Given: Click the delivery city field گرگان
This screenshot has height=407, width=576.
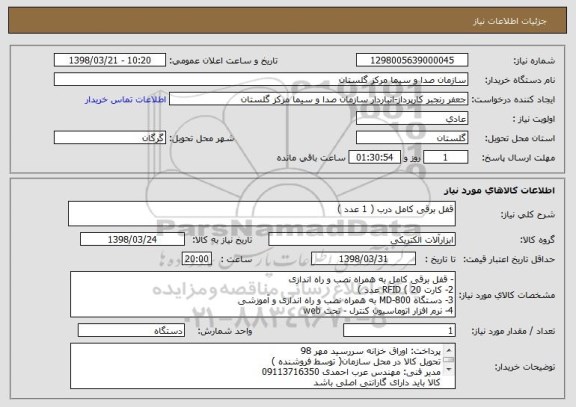Looking at the screenshot, I should pyautogui.click(x=110, y=138).
